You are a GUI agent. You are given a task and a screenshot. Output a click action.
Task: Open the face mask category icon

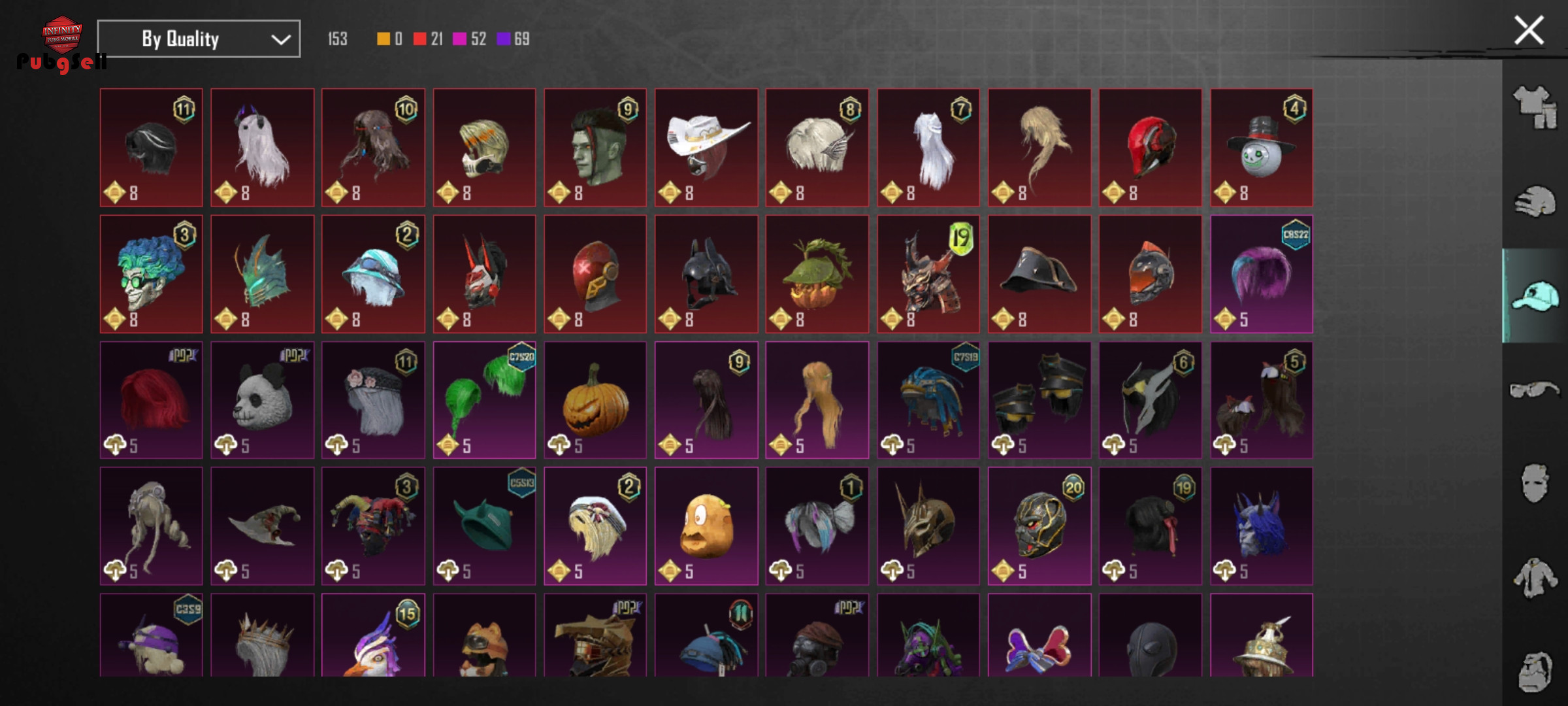[1535, 483]
